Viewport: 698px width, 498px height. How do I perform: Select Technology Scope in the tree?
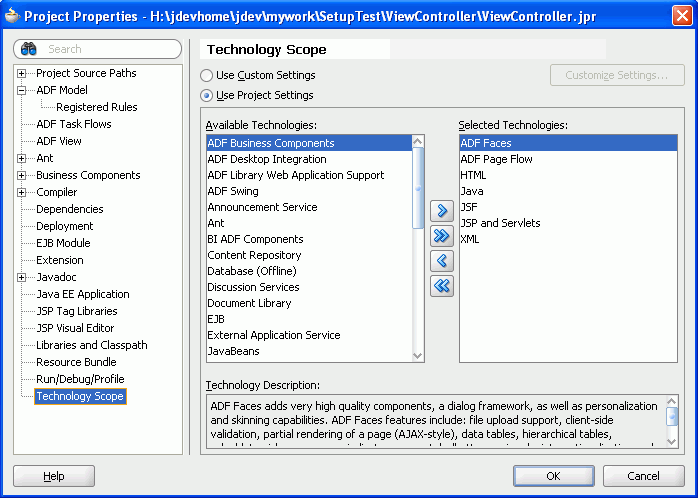click(x=80, y=396)
